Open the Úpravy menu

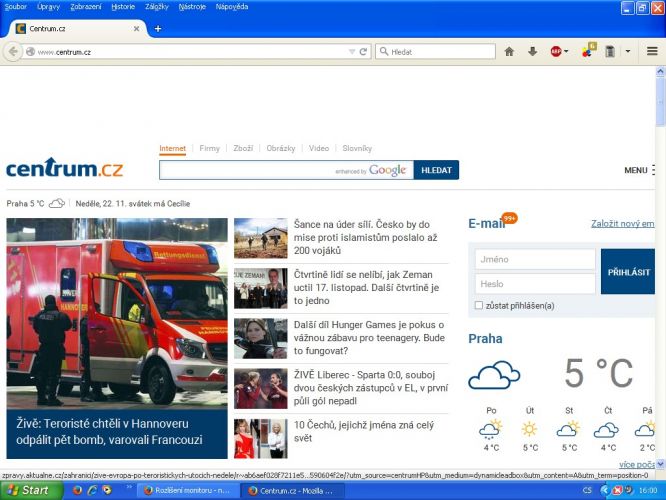tap(48, 7)
